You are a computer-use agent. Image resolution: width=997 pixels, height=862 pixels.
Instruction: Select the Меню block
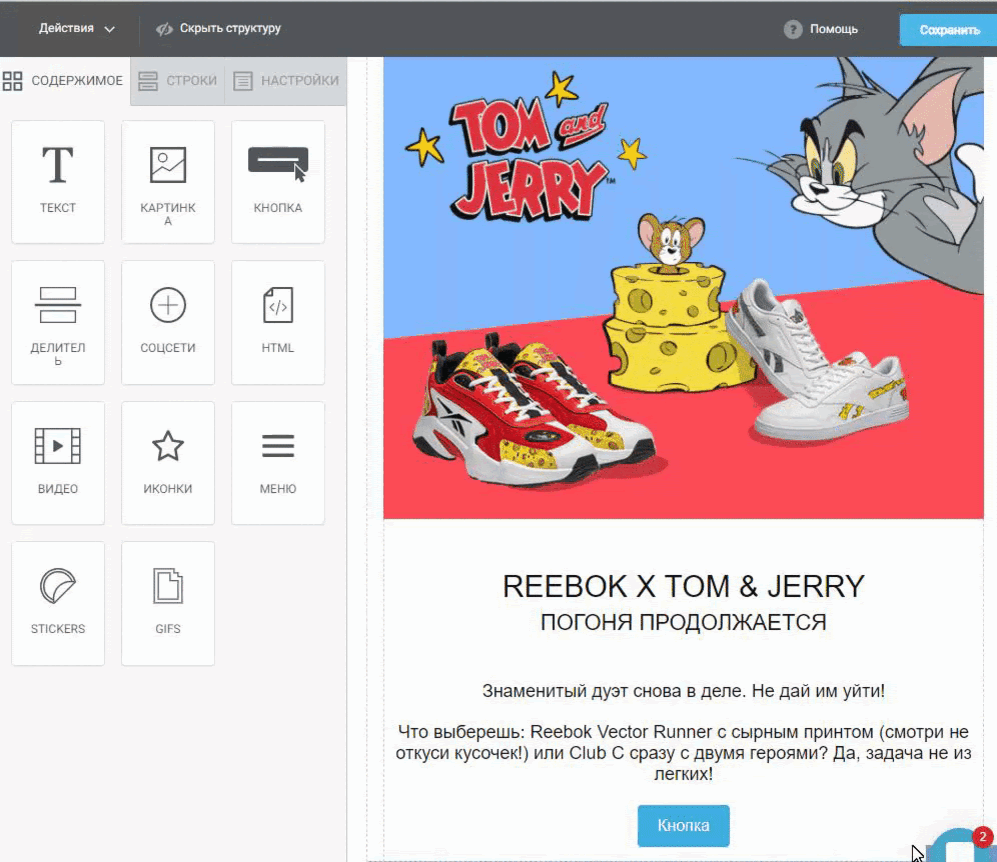pyautogui.click(x=278, y=463)
